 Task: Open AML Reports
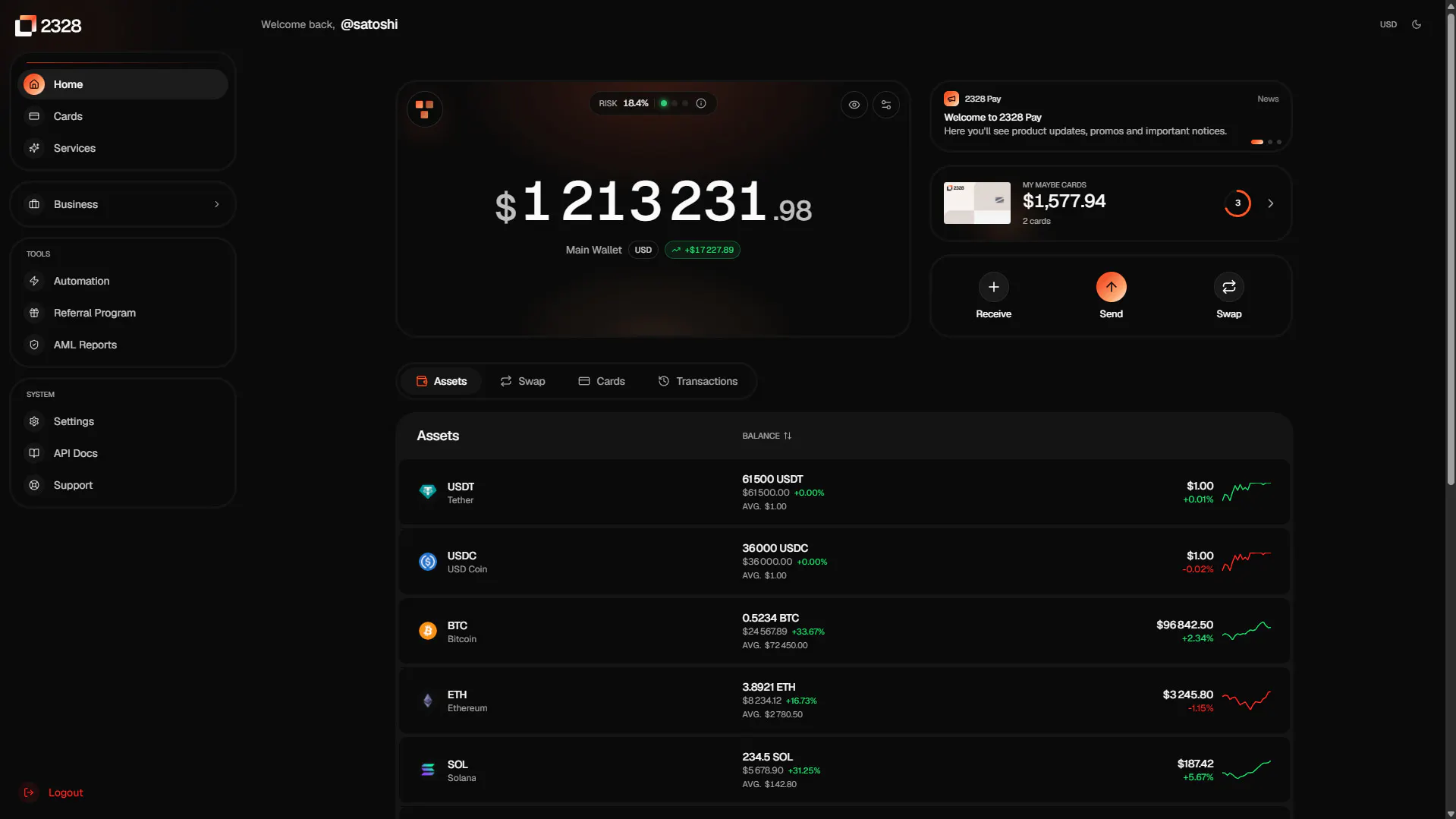click(123, 345)
